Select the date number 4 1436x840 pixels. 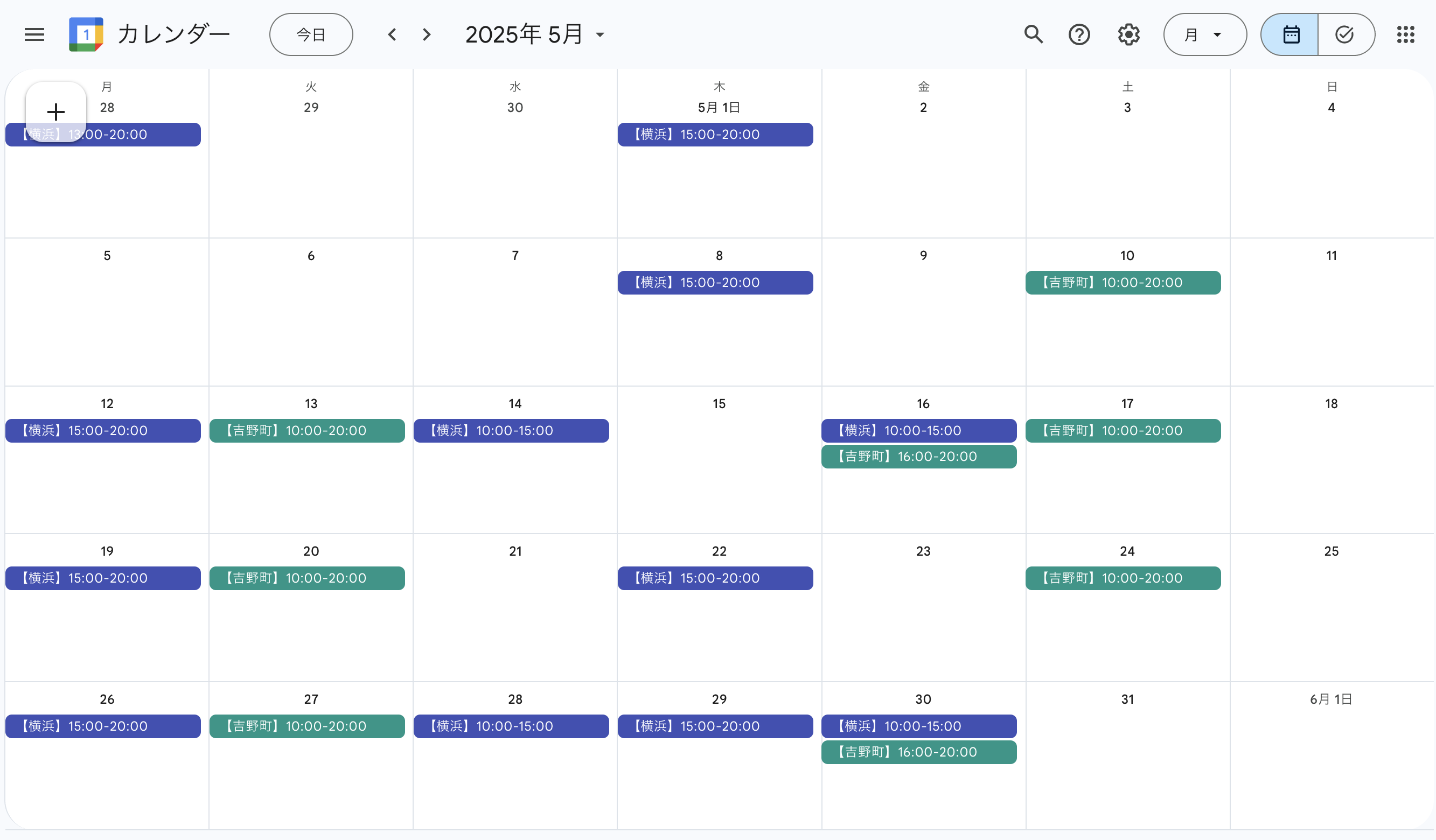click(1331, 108)
